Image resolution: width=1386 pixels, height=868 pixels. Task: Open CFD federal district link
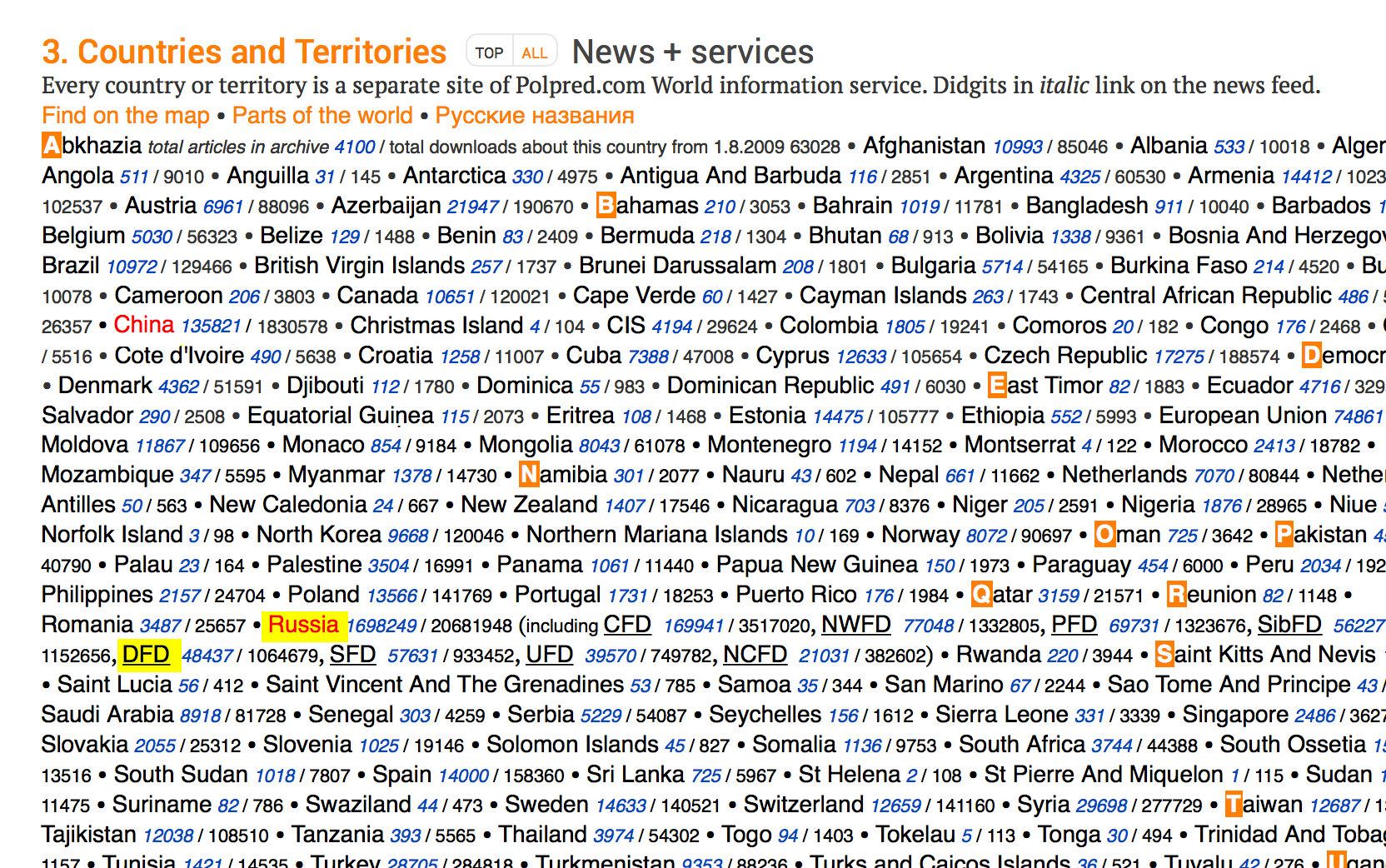click(x=626, y=626)
